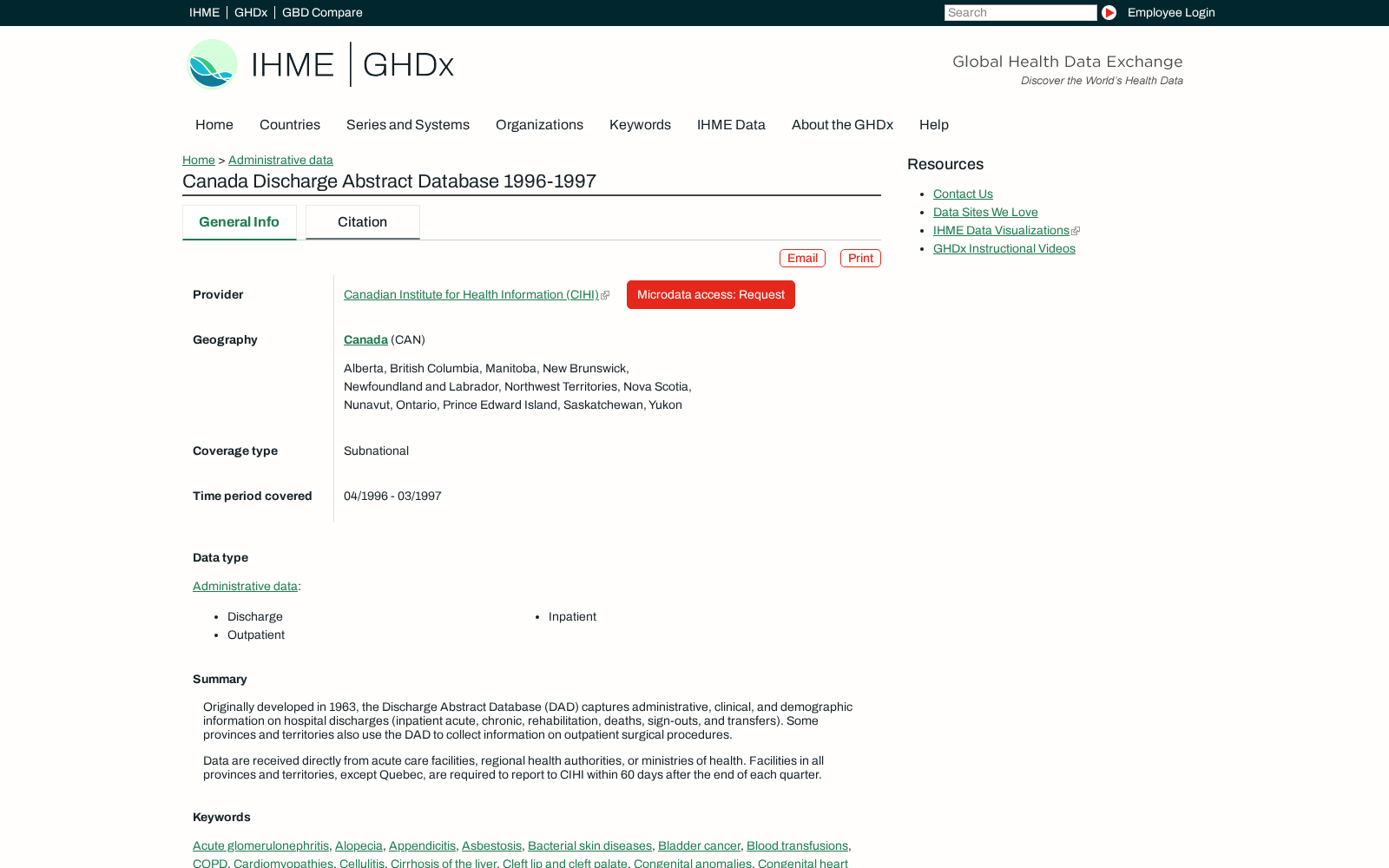Click the external link icon next to CIHI
This screenshot has width=1389, height=868.
(x=605, y=295)
